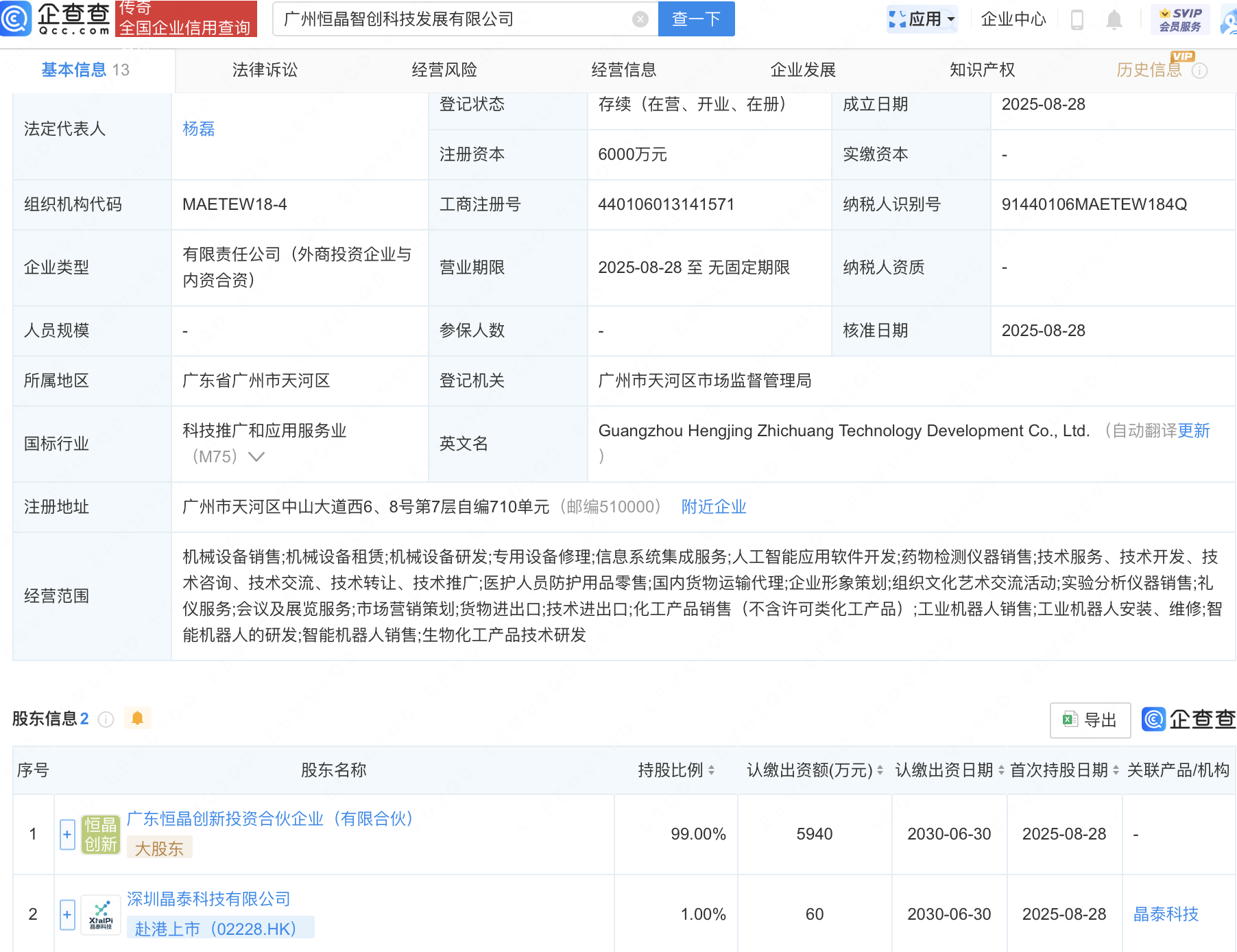The width and height of the screenshot is (1237, 952).
Task: Select tax ID 91440106MAETEW184Q
Action: point(1094,204)
